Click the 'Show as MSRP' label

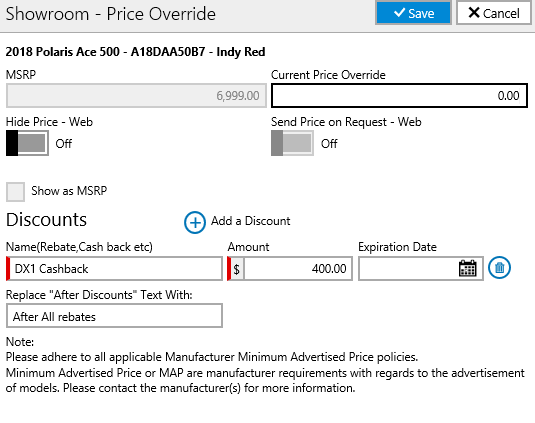pos(69,191)
